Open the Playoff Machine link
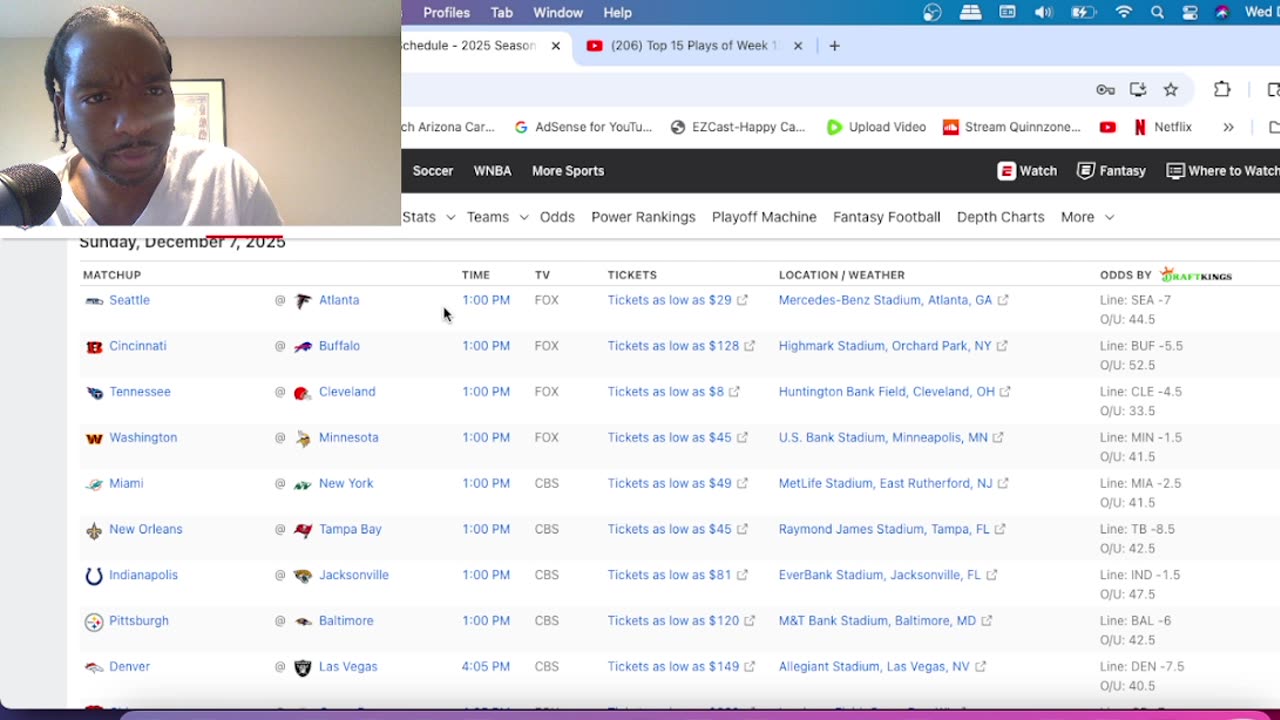Viewport: 1280px width, 720px height. click(x=764, y=217)
